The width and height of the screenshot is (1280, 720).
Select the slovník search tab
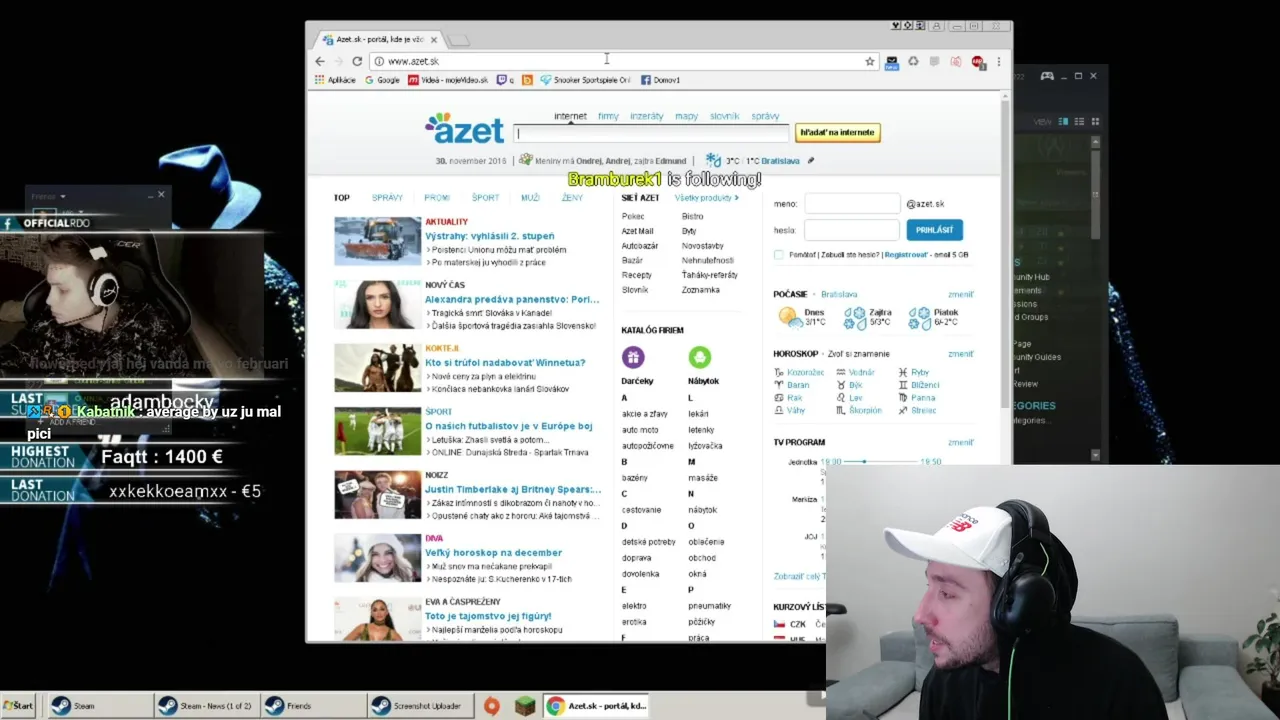(725, 116)
